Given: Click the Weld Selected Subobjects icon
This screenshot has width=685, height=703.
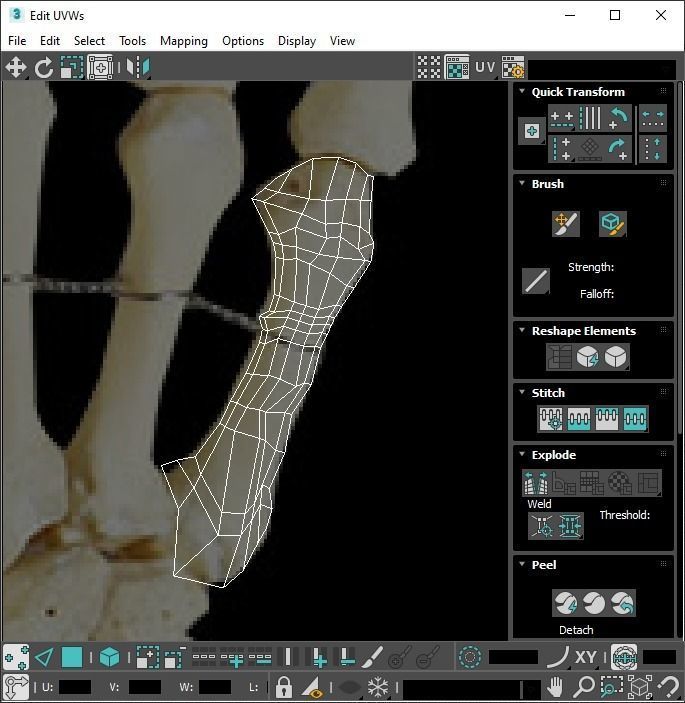Looking at the screenshot, I should click(x=570, y=526).
